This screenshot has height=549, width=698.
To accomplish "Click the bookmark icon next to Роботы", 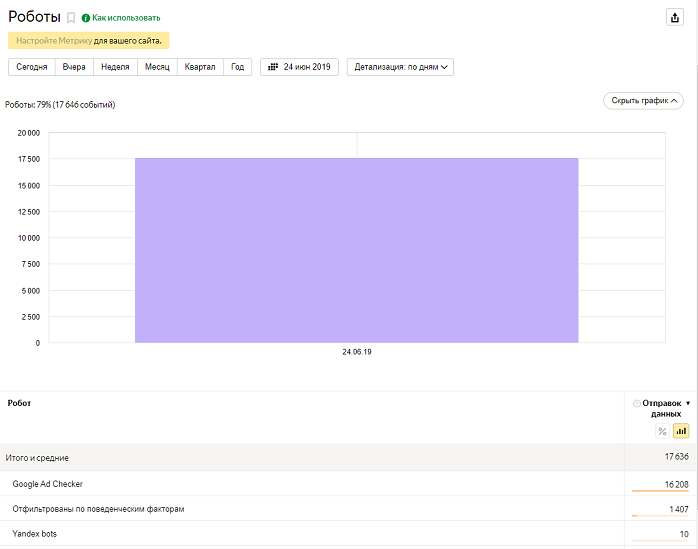I will click(x=71, y=18).
